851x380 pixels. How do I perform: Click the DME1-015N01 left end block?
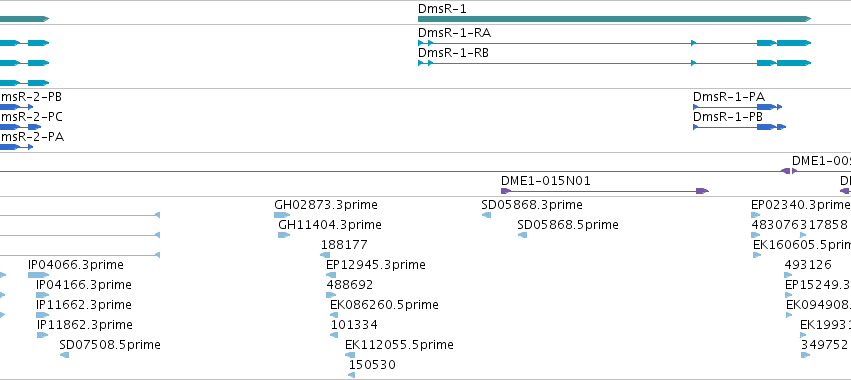tap(506, 191)
